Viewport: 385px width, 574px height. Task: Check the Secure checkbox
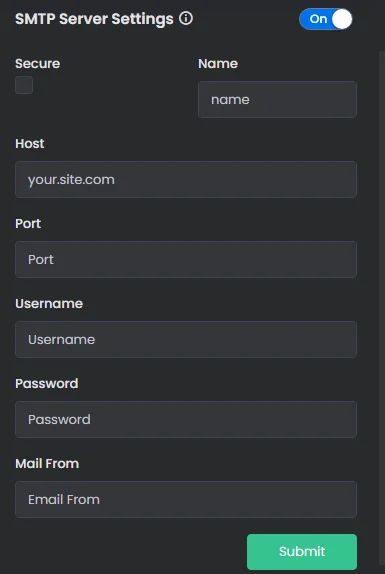(x=24, y=85)
